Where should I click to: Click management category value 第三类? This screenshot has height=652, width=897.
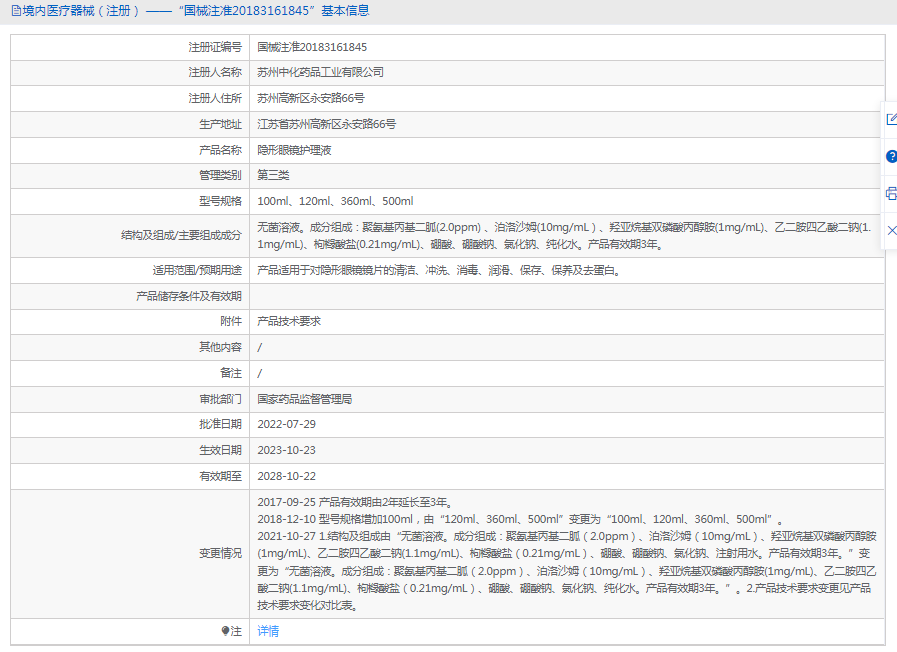click(273, 175)
